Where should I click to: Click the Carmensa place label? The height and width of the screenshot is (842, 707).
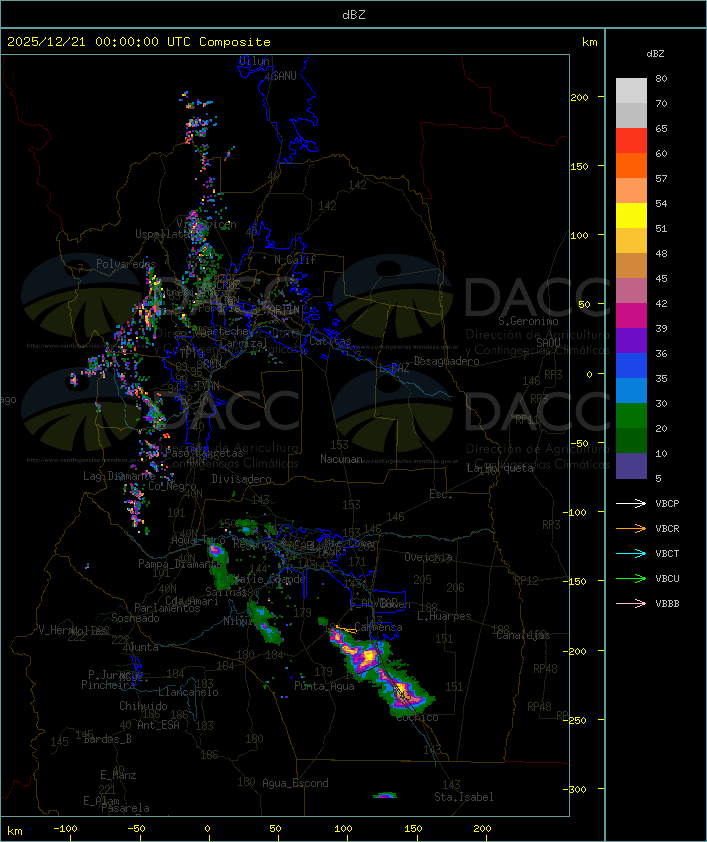point(378,627)
